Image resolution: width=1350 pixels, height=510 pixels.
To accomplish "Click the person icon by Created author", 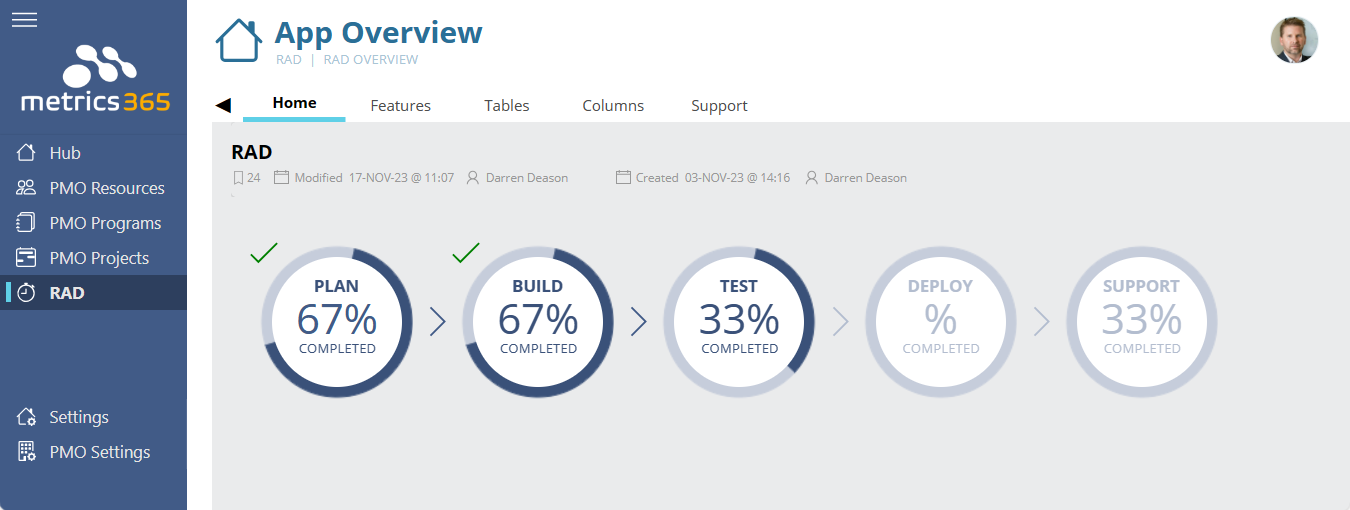I will coord(812,178).
